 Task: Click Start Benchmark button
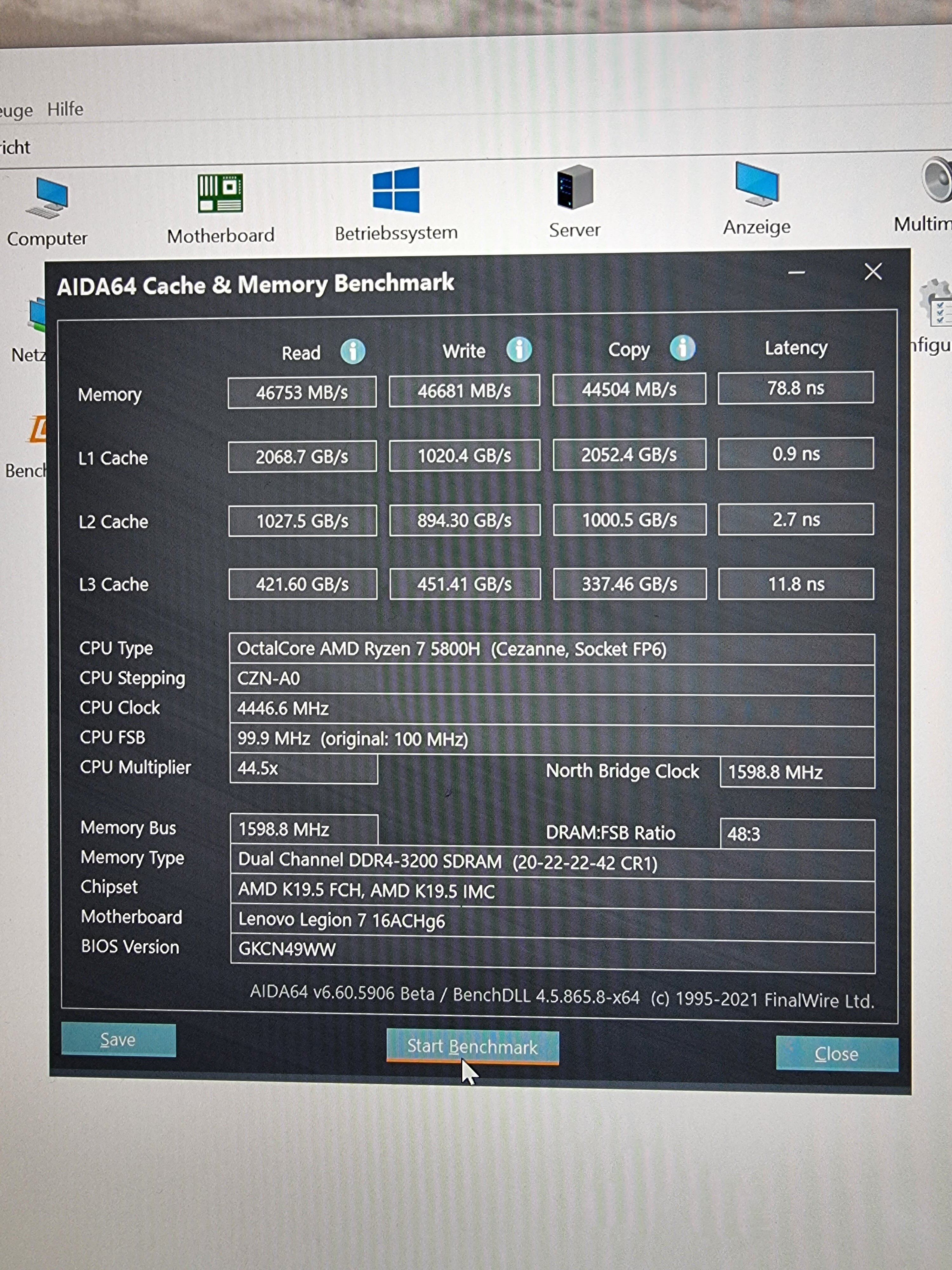point(472,1046)
